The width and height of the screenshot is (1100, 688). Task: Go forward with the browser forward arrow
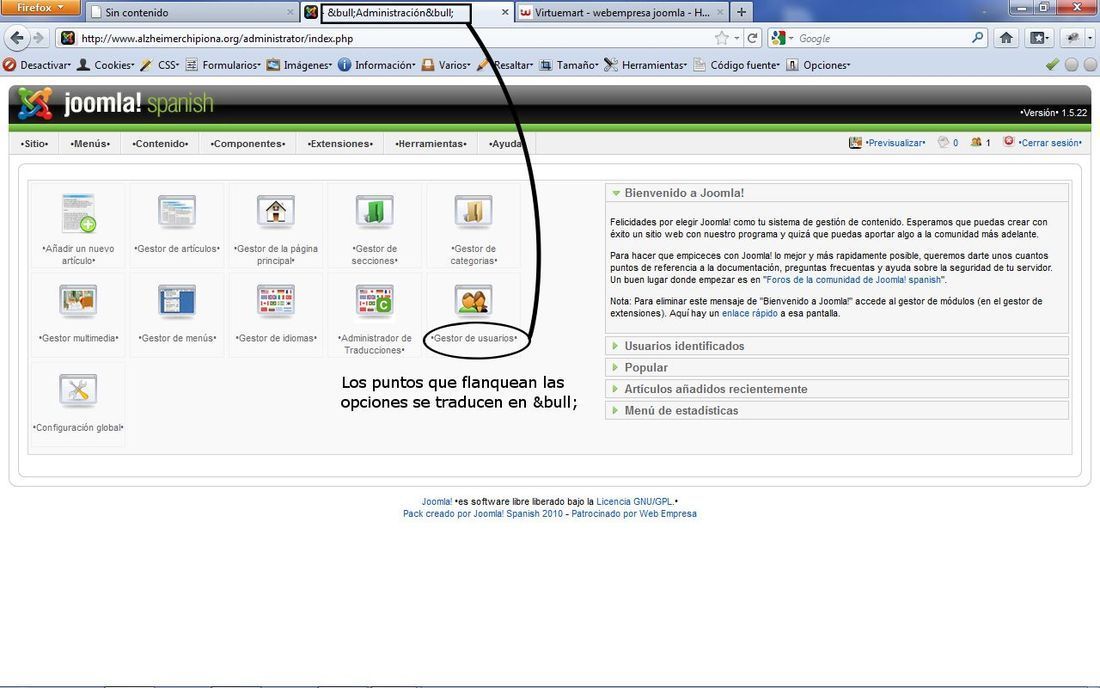38,38
